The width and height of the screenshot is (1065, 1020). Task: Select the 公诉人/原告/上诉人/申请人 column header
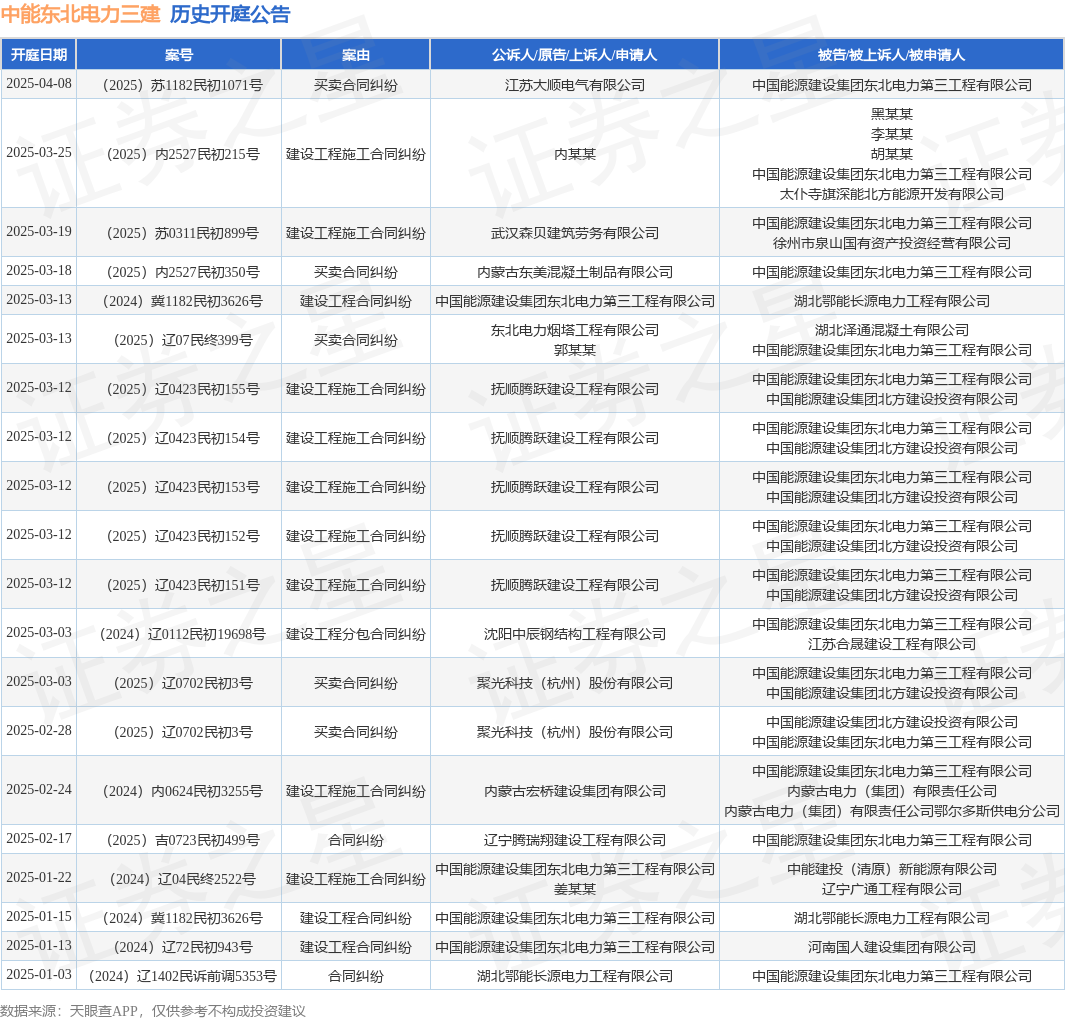click(575, 55)
